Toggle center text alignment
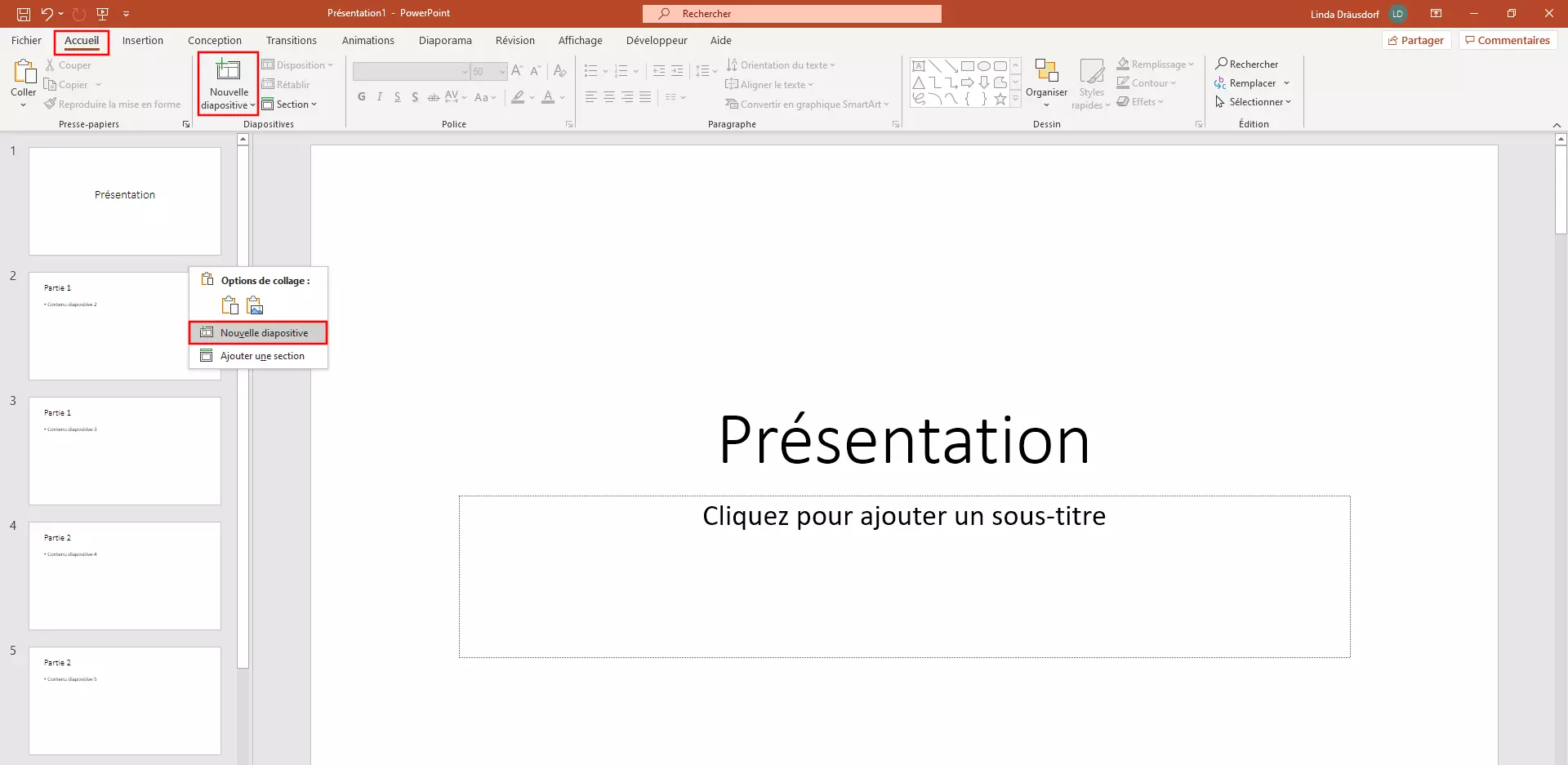The width and height of the screenshot is (1568, 765). point(609,97)
